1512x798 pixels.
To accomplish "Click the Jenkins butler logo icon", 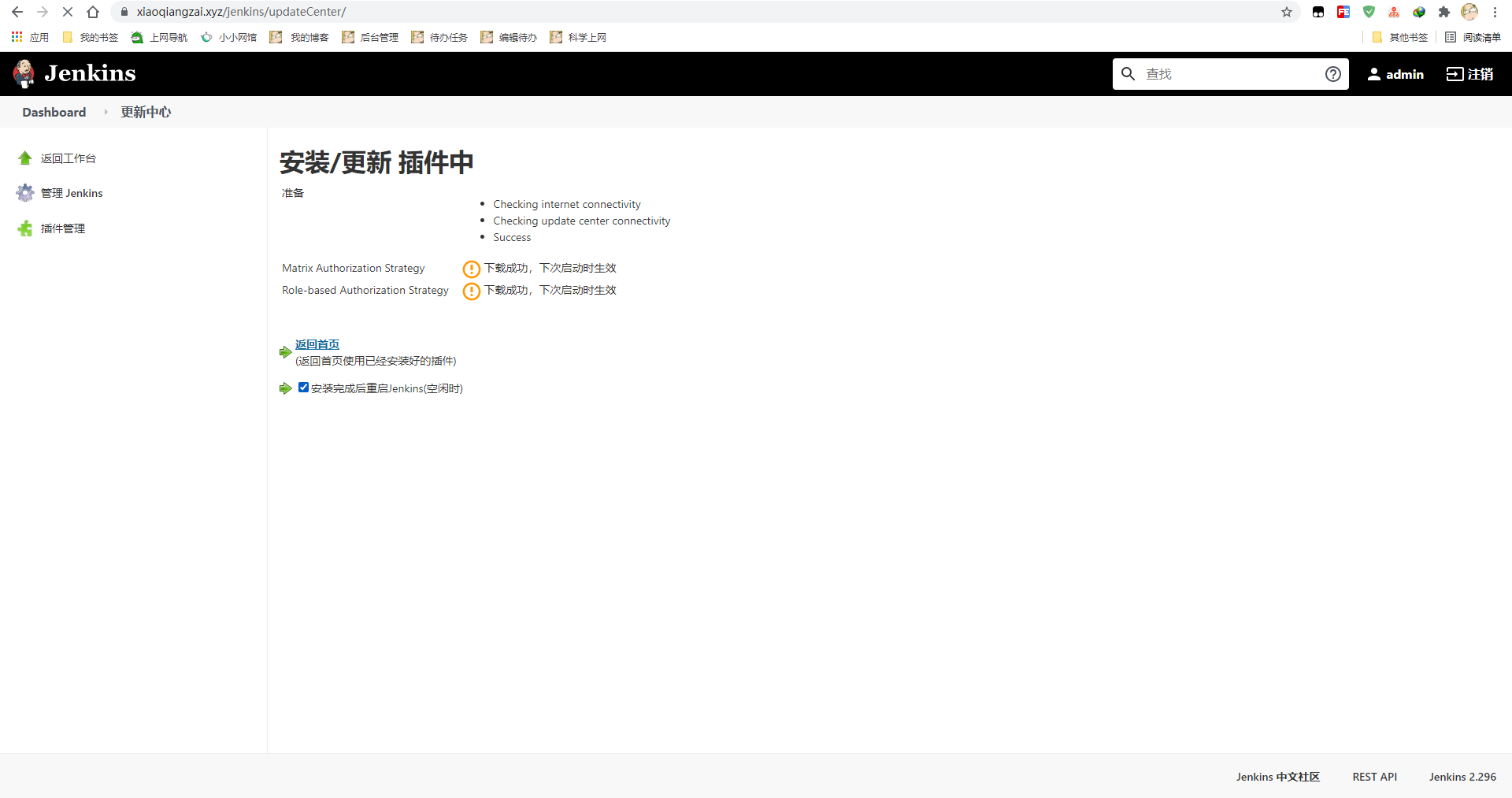I will tap(24, 73).
